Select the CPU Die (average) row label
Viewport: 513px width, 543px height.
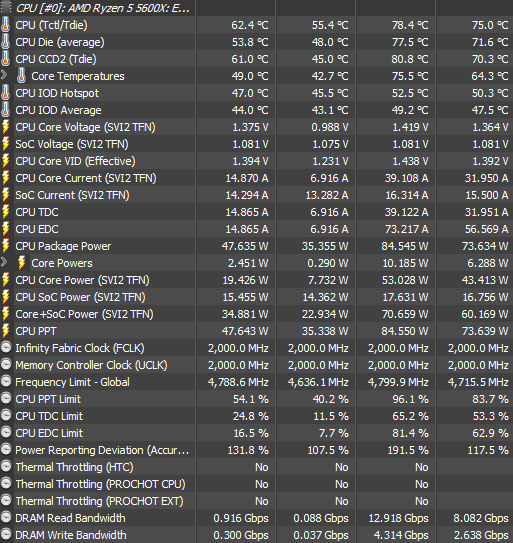coord(60,42)
